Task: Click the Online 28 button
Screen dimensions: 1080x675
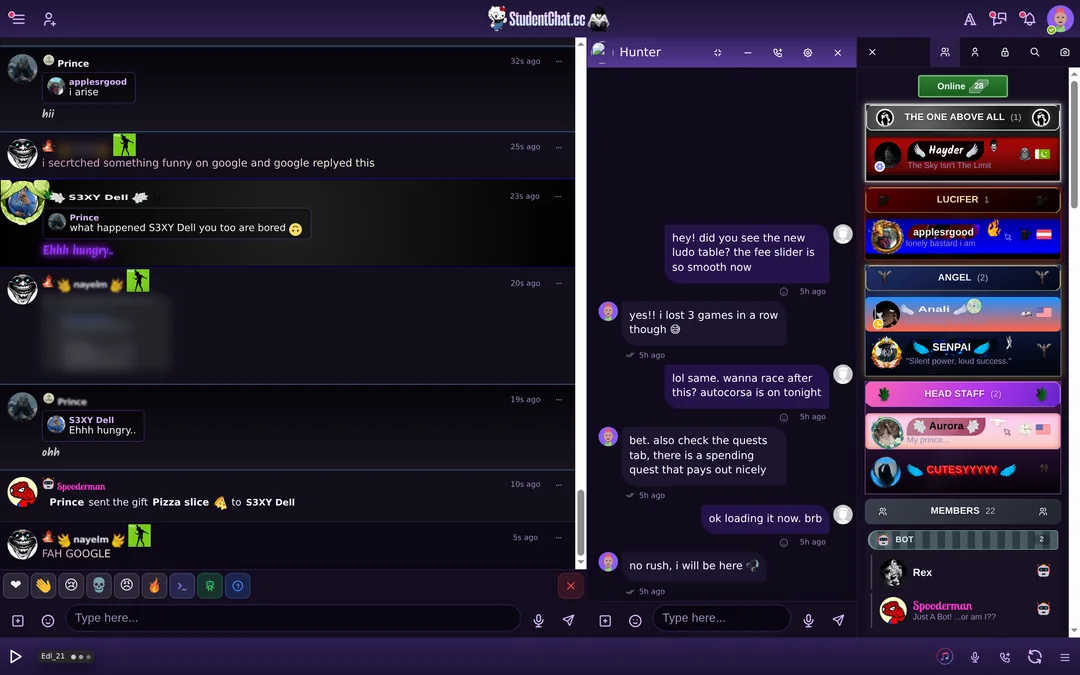Action: 963,86
